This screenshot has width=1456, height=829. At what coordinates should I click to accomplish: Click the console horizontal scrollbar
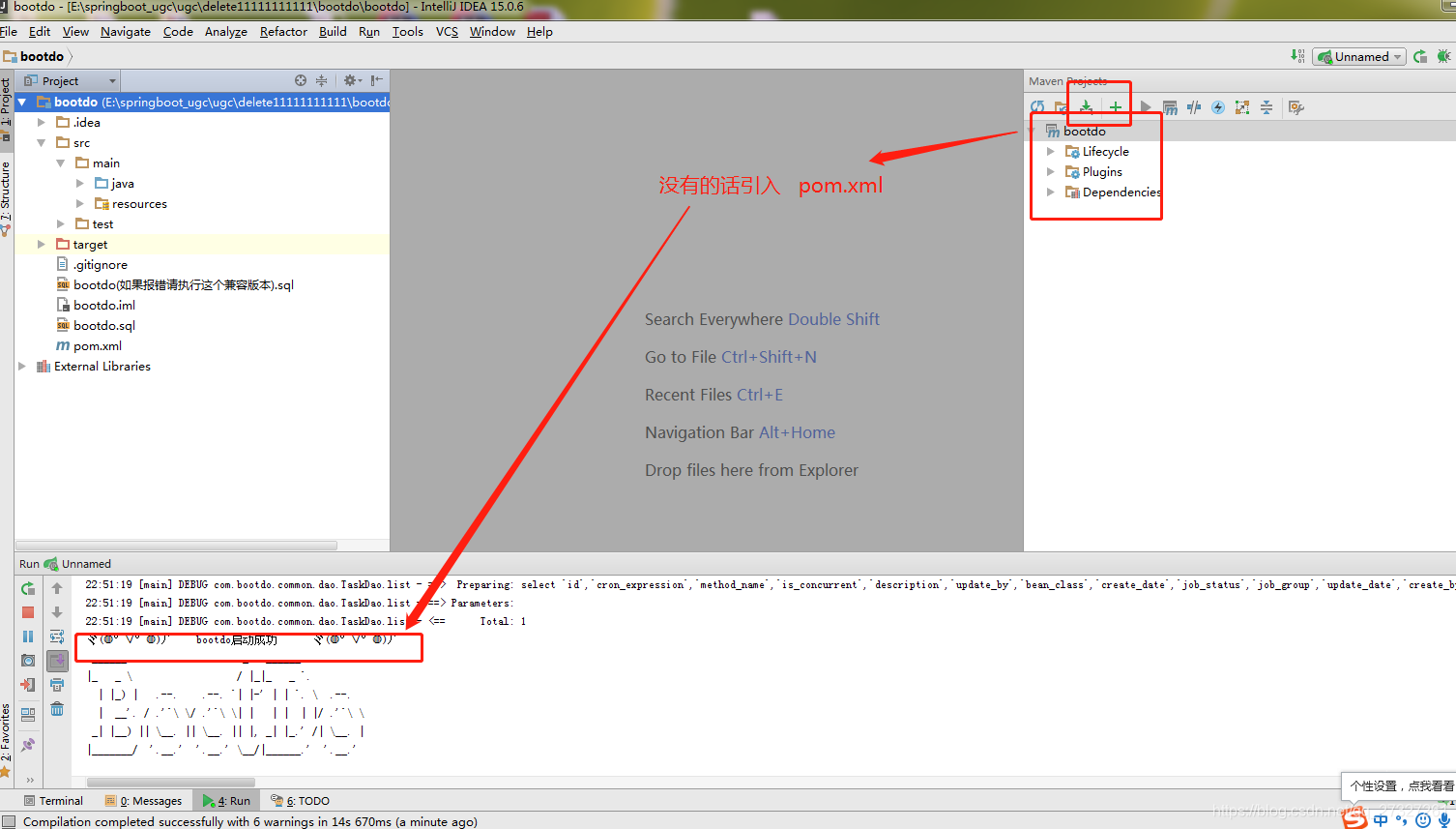[171, 782]
